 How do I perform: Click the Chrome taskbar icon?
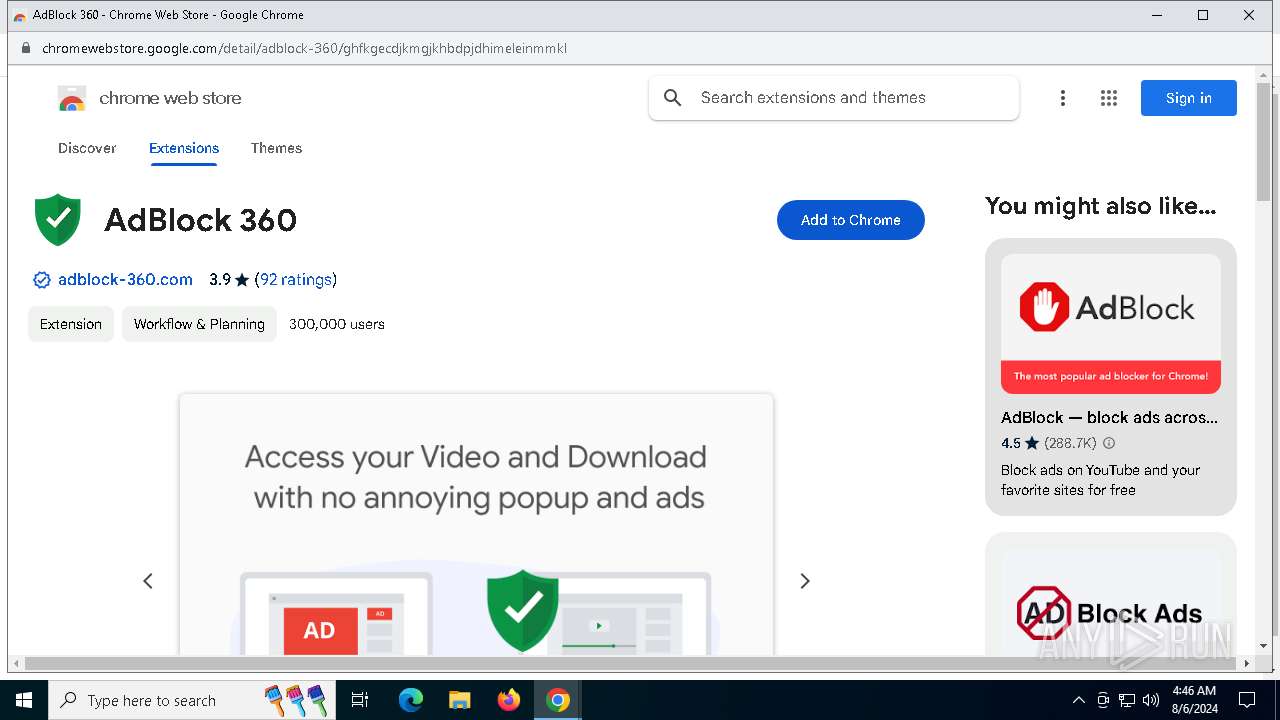point(558,700)
